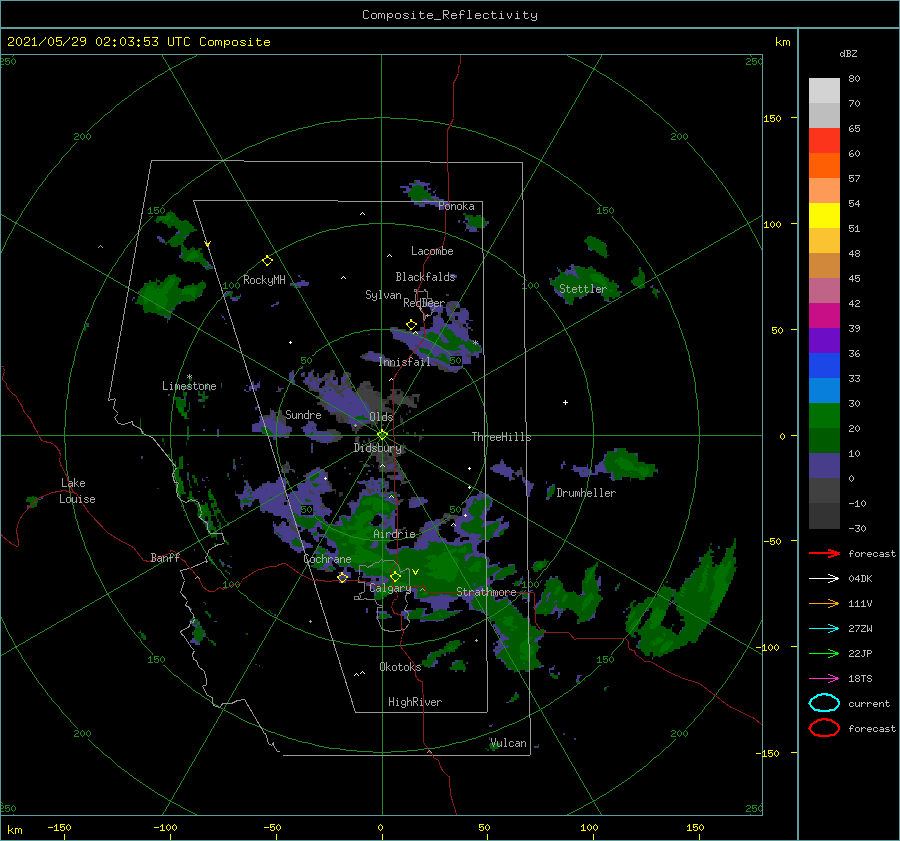Click the red 60–65 dBZ swatch

(x=824, y=141)
